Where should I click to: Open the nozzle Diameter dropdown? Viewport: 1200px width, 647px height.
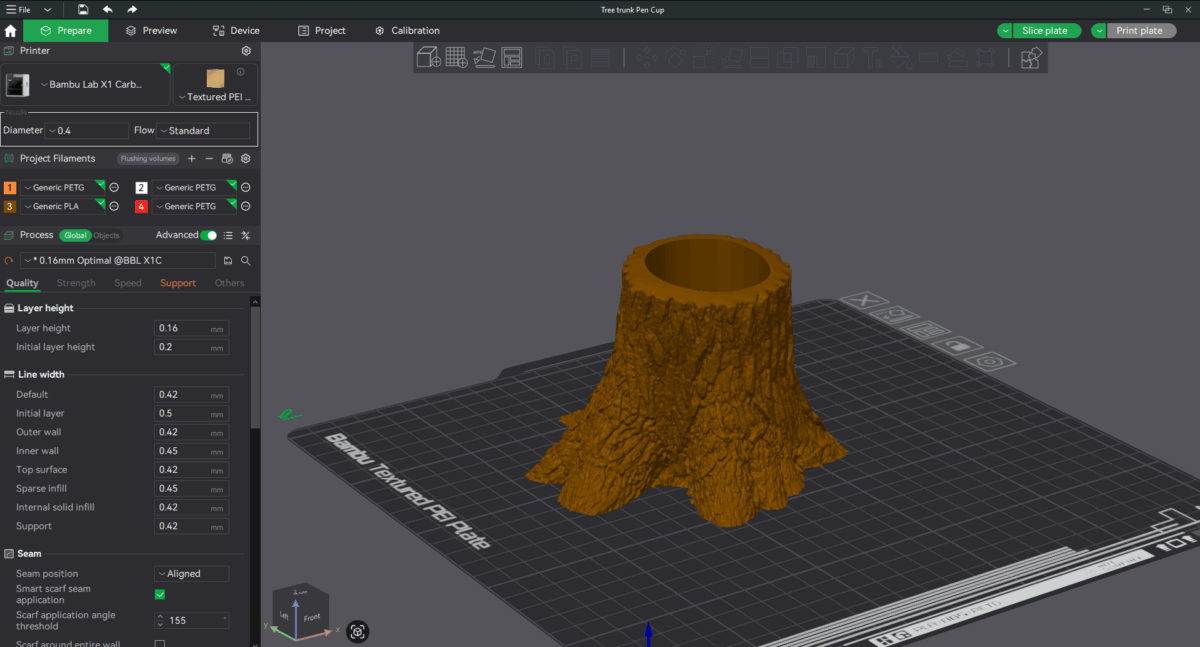coord(87,130)
